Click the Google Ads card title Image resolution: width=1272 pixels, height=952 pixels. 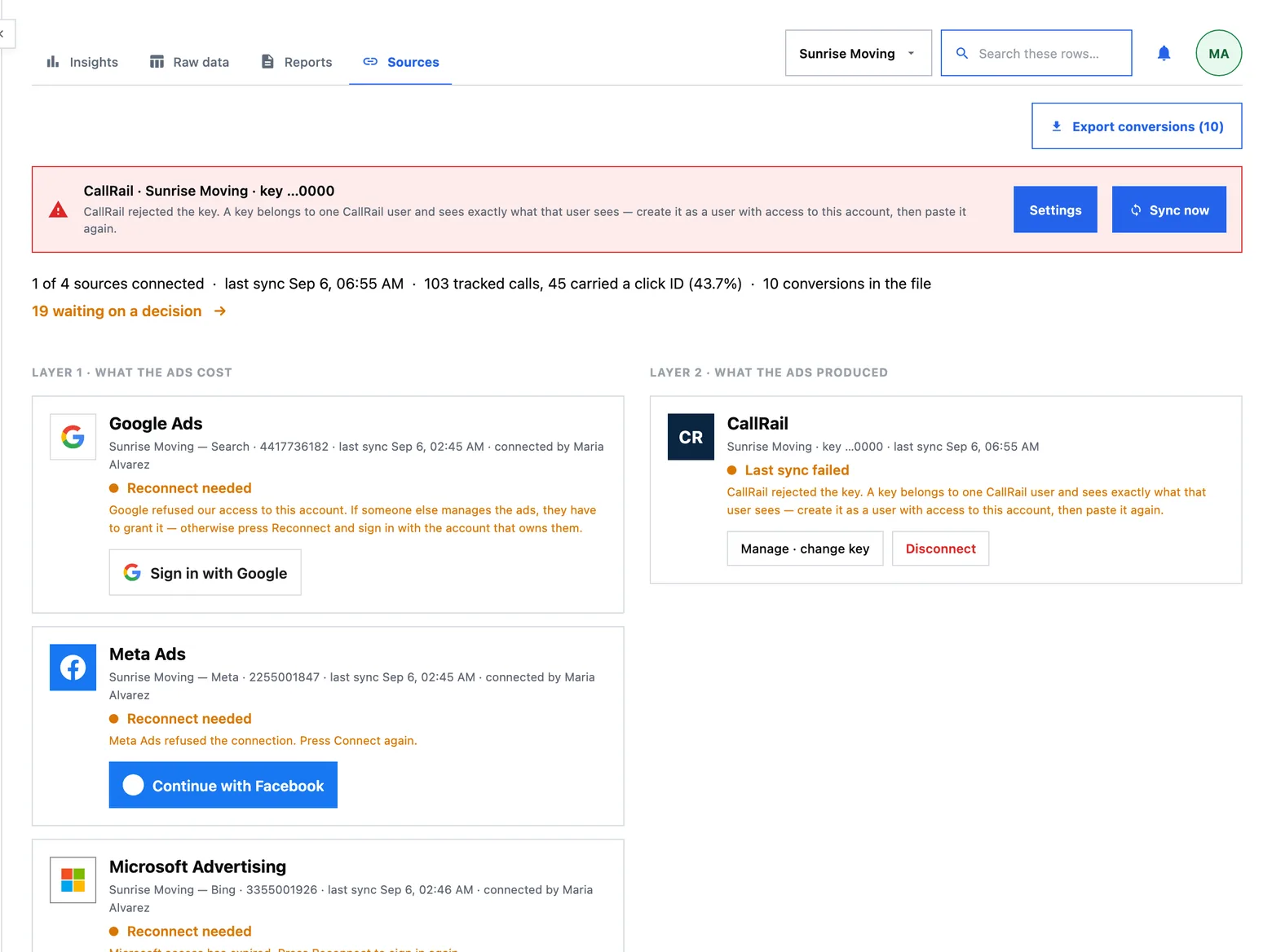point(156,423)
